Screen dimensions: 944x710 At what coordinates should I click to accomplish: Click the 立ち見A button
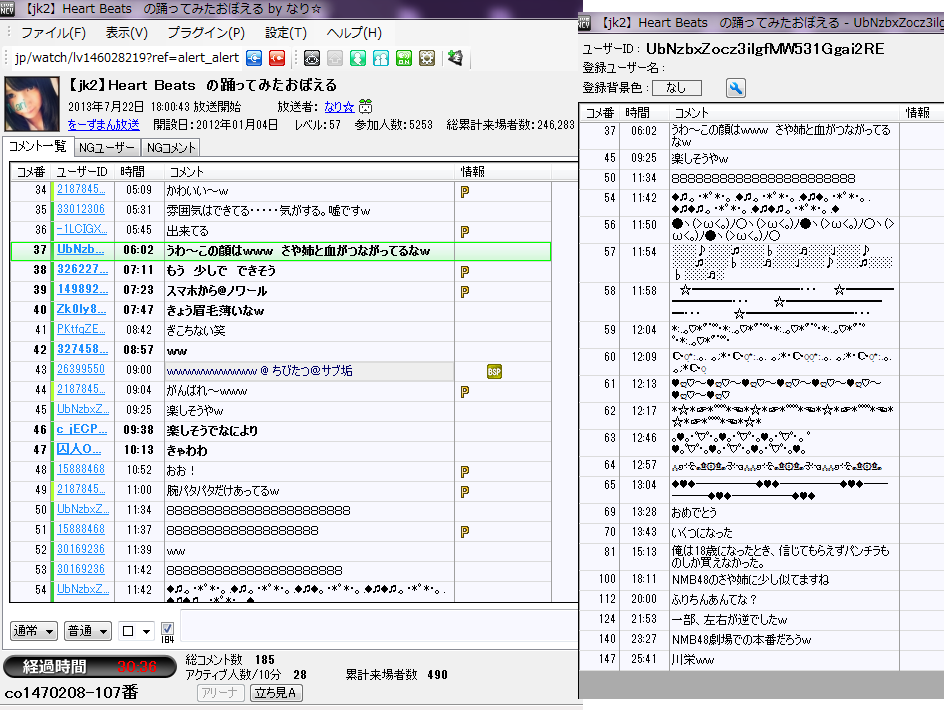tap(276, 692)
